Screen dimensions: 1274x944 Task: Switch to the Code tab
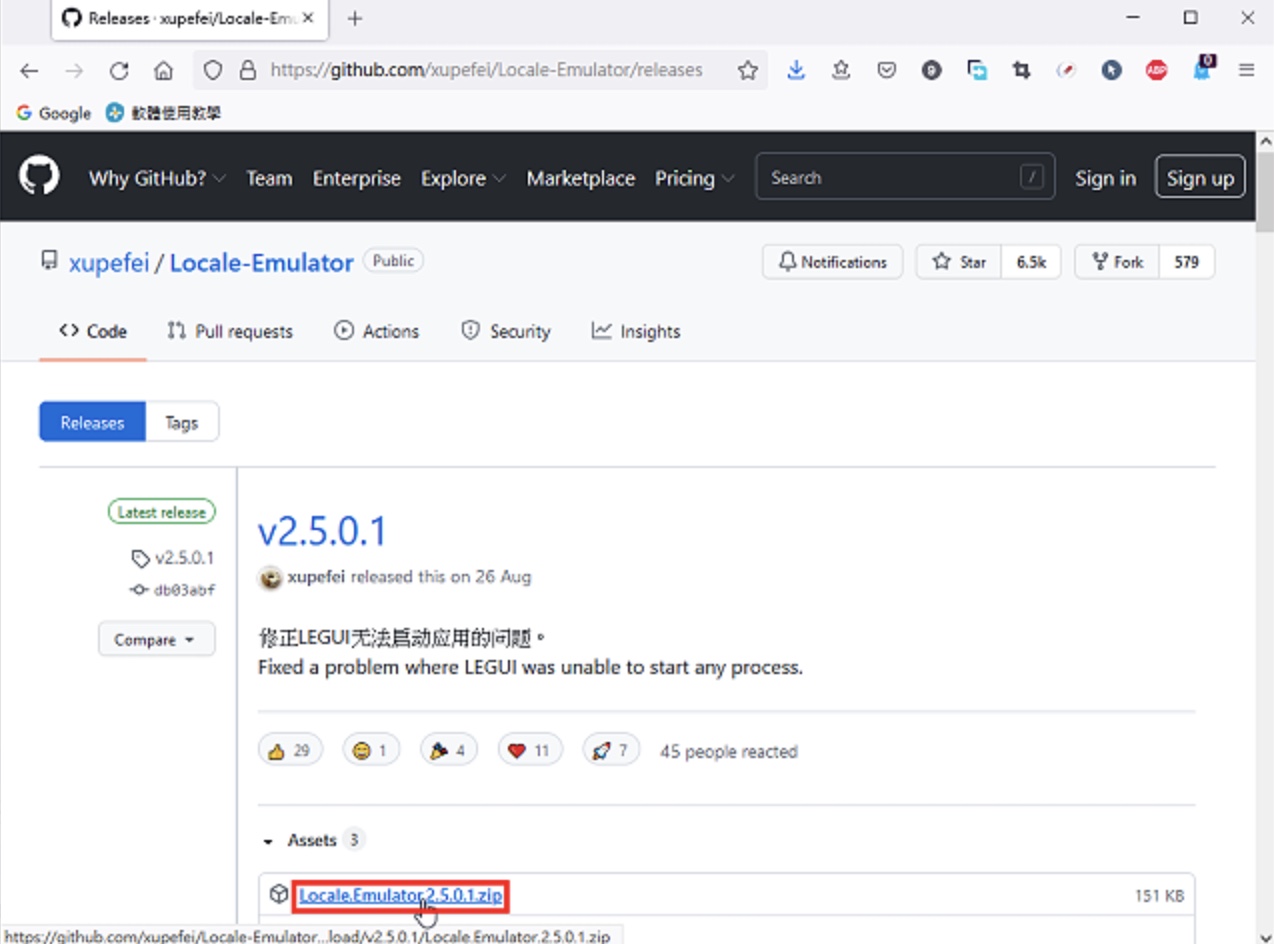tap(93, 331)
